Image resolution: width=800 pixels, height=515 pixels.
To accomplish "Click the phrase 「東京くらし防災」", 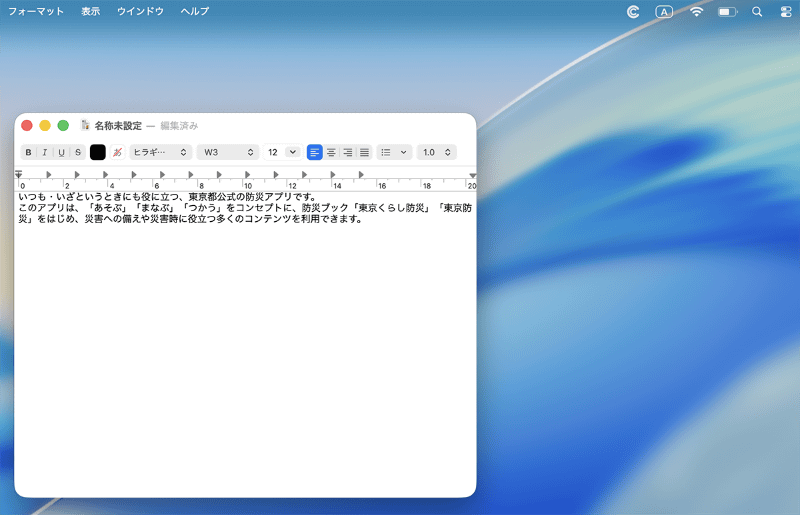I will pyautogui.click(x=391, y=208).
